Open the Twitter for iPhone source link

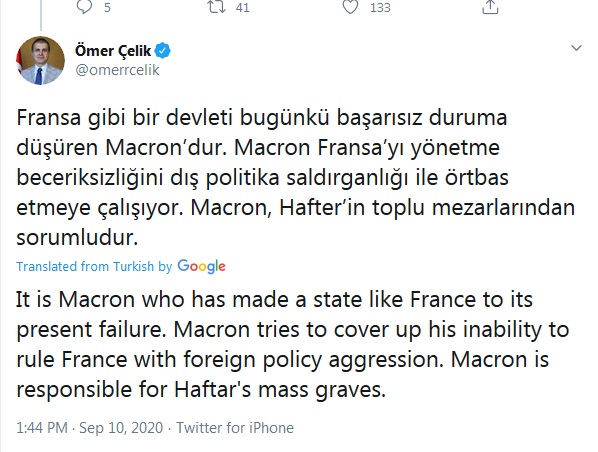235,428
